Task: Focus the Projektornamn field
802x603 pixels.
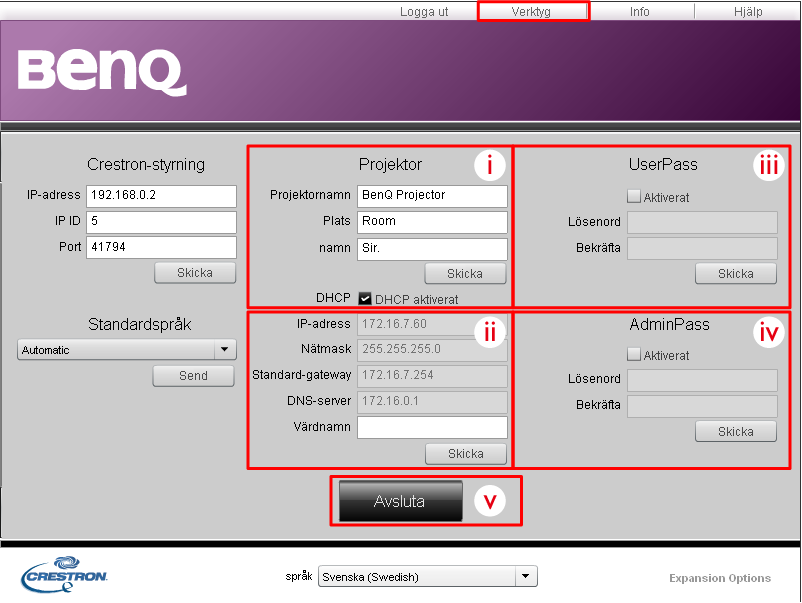Action: click(x=432, y=196)
